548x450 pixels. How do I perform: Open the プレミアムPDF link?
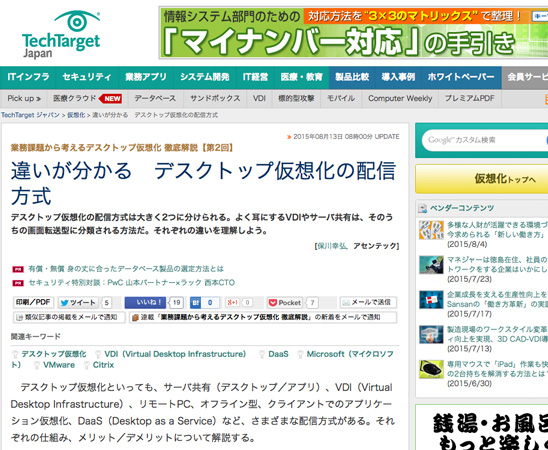pyautogui.click(x=469, y=99)
